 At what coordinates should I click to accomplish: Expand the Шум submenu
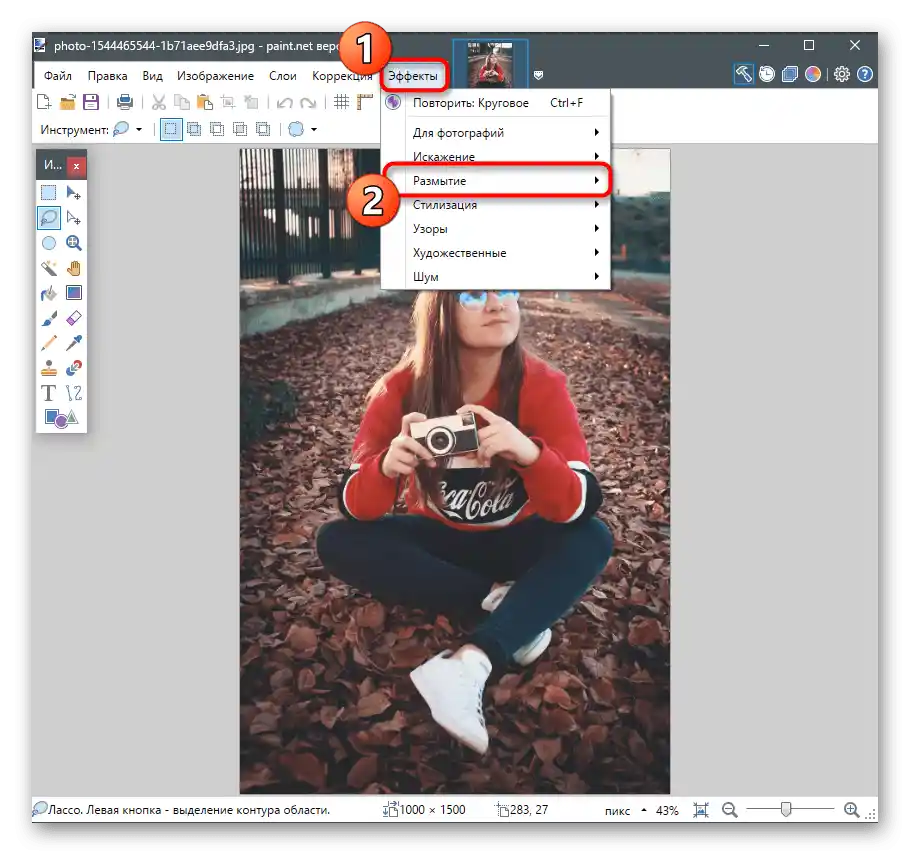tap(496, 277)
